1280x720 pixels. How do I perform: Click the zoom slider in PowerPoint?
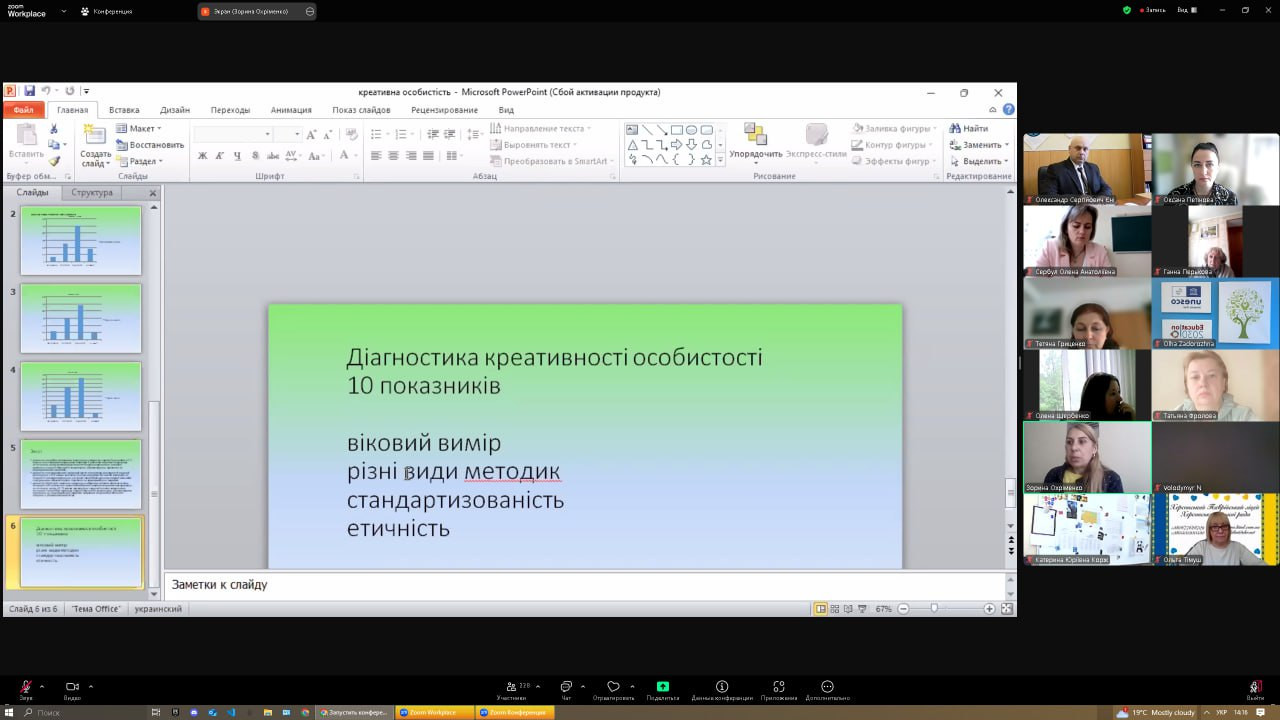click(x=934, y=609)
